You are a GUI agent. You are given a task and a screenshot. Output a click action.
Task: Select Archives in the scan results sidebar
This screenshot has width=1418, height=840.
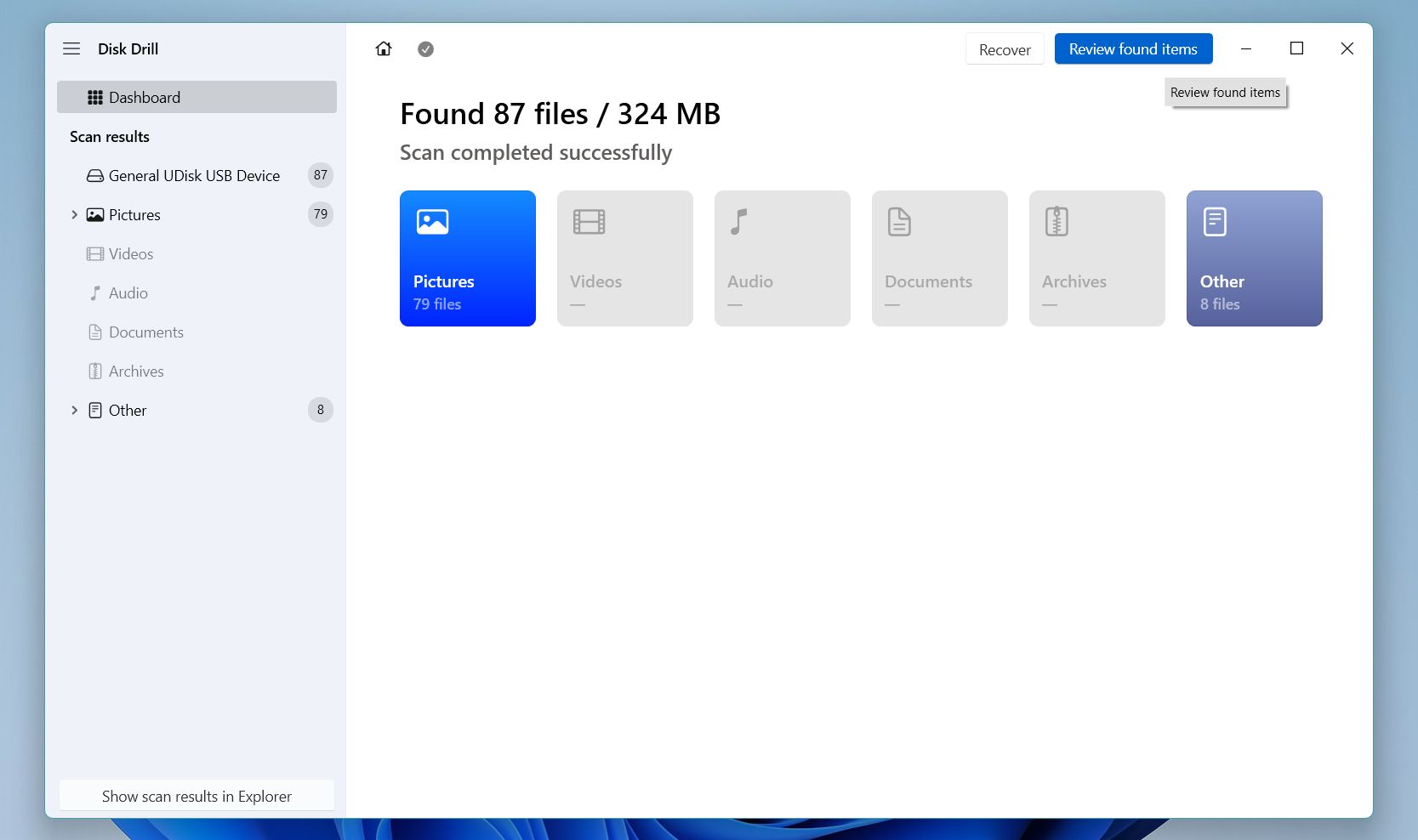(136, 372)
